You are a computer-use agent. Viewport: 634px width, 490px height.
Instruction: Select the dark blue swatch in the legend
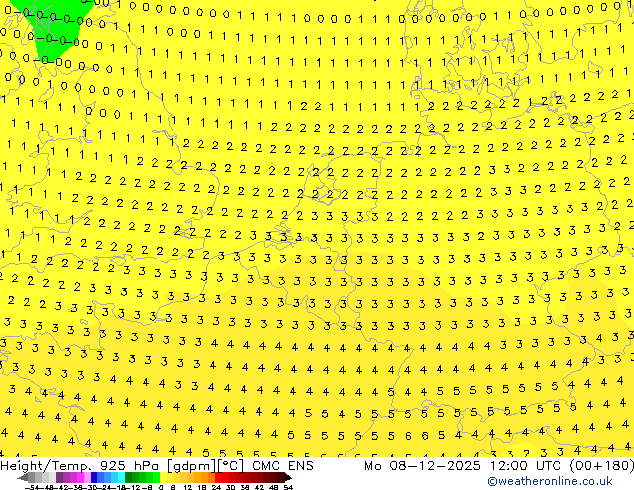coord(94,478)
